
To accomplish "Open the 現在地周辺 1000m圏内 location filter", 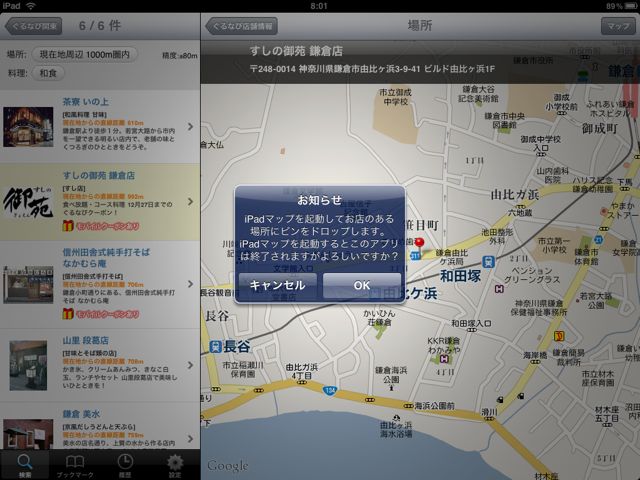I will coord(84,54).
